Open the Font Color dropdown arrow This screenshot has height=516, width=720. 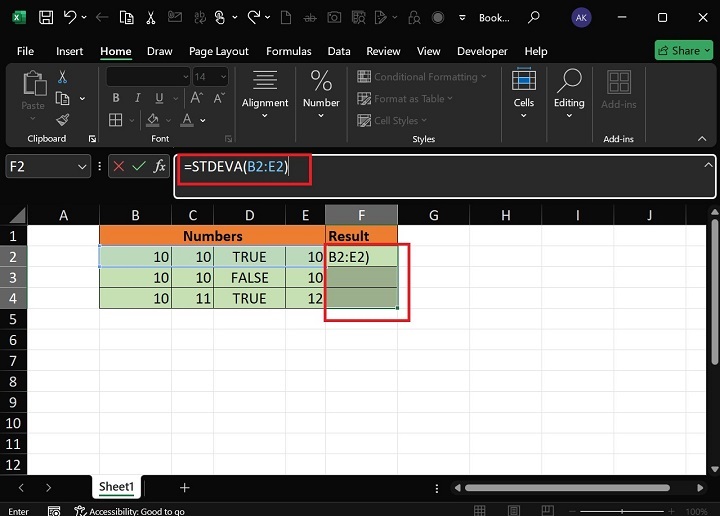(202, 121)
